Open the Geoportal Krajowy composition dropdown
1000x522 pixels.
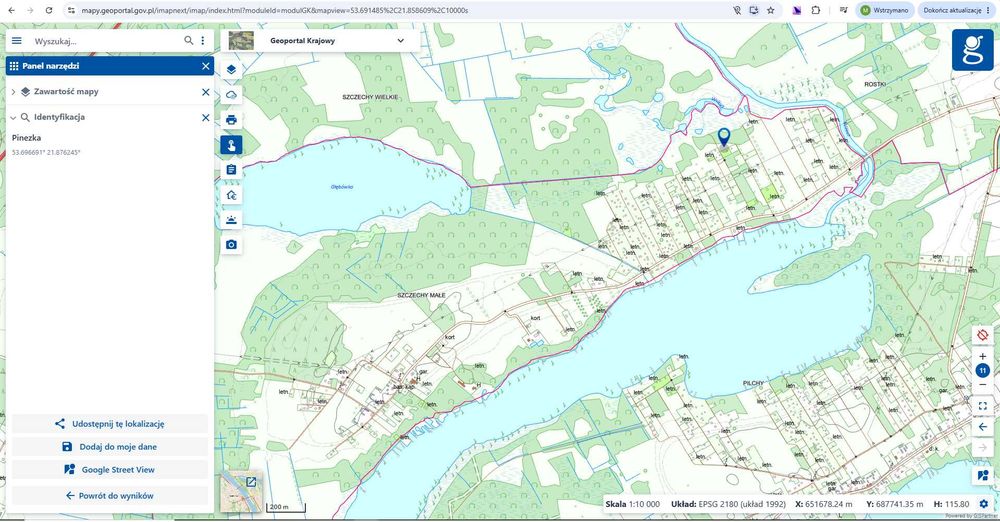(401, 41)
